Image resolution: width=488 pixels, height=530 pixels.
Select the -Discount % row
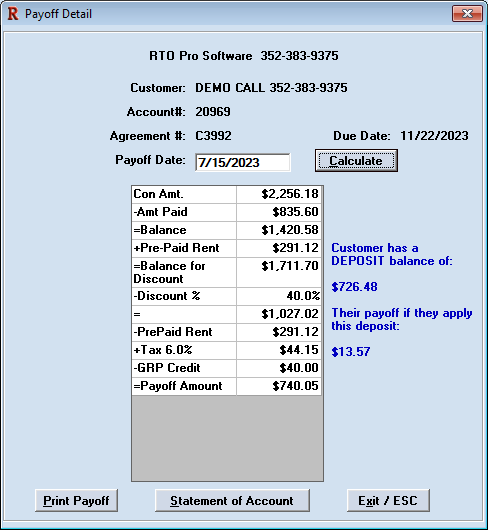tap(226, 296)
